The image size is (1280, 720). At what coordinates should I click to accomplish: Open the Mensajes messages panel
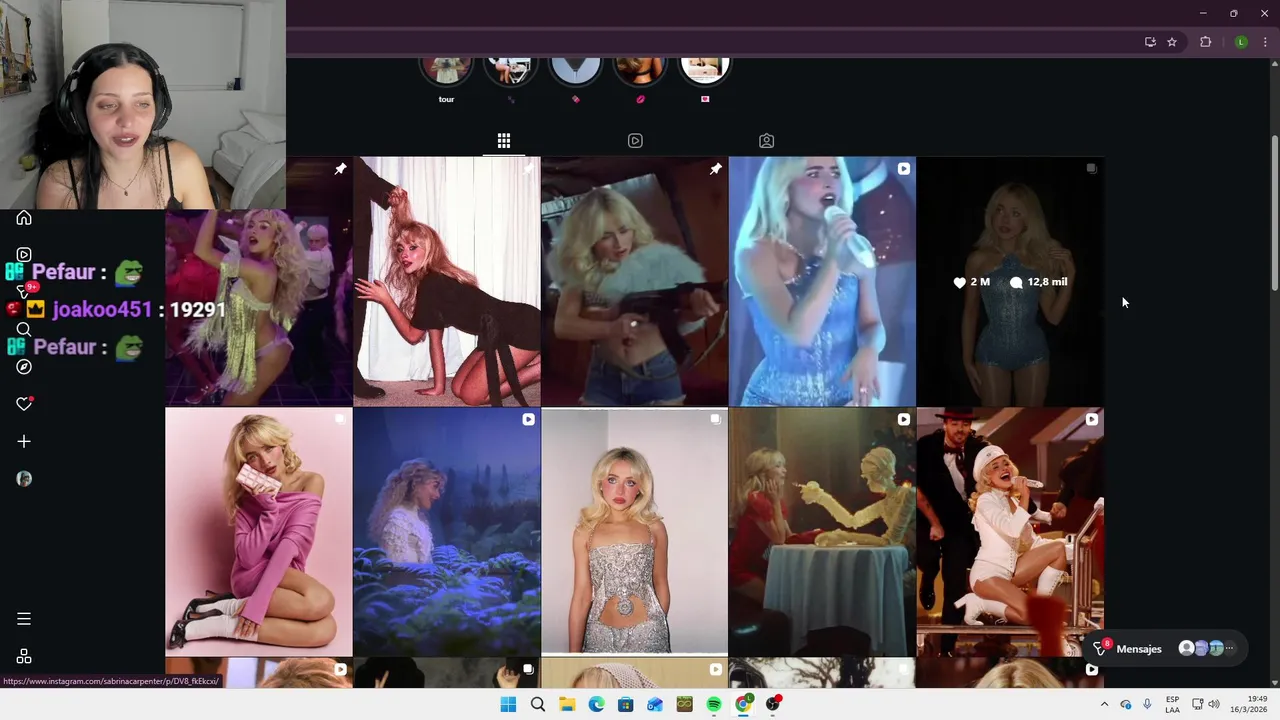point(1166,649)
